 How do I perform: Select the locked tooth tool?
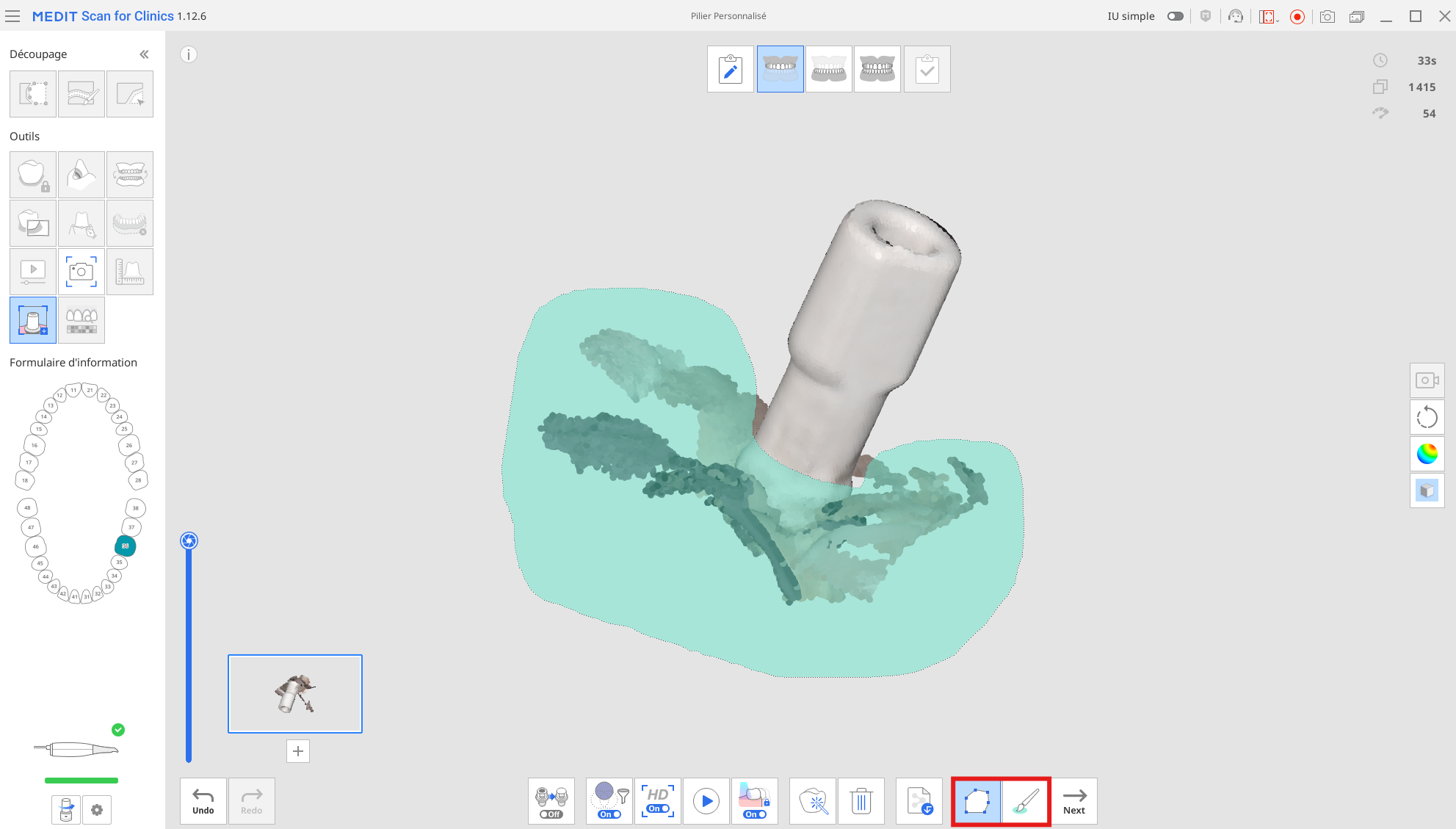(x=33, y=175)
